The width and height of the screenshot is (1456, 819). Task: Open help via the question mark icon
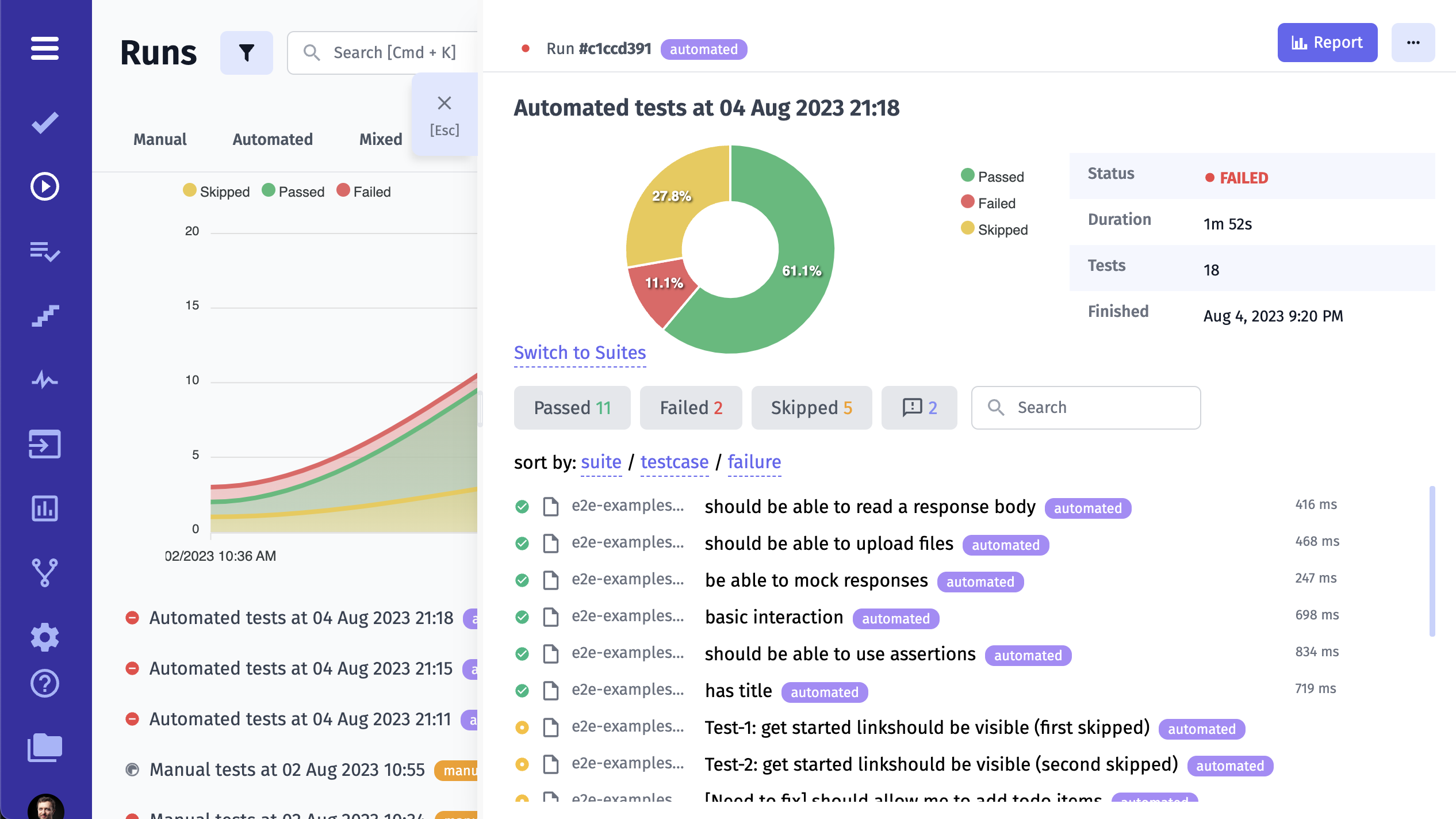click(x=45, y=683)
